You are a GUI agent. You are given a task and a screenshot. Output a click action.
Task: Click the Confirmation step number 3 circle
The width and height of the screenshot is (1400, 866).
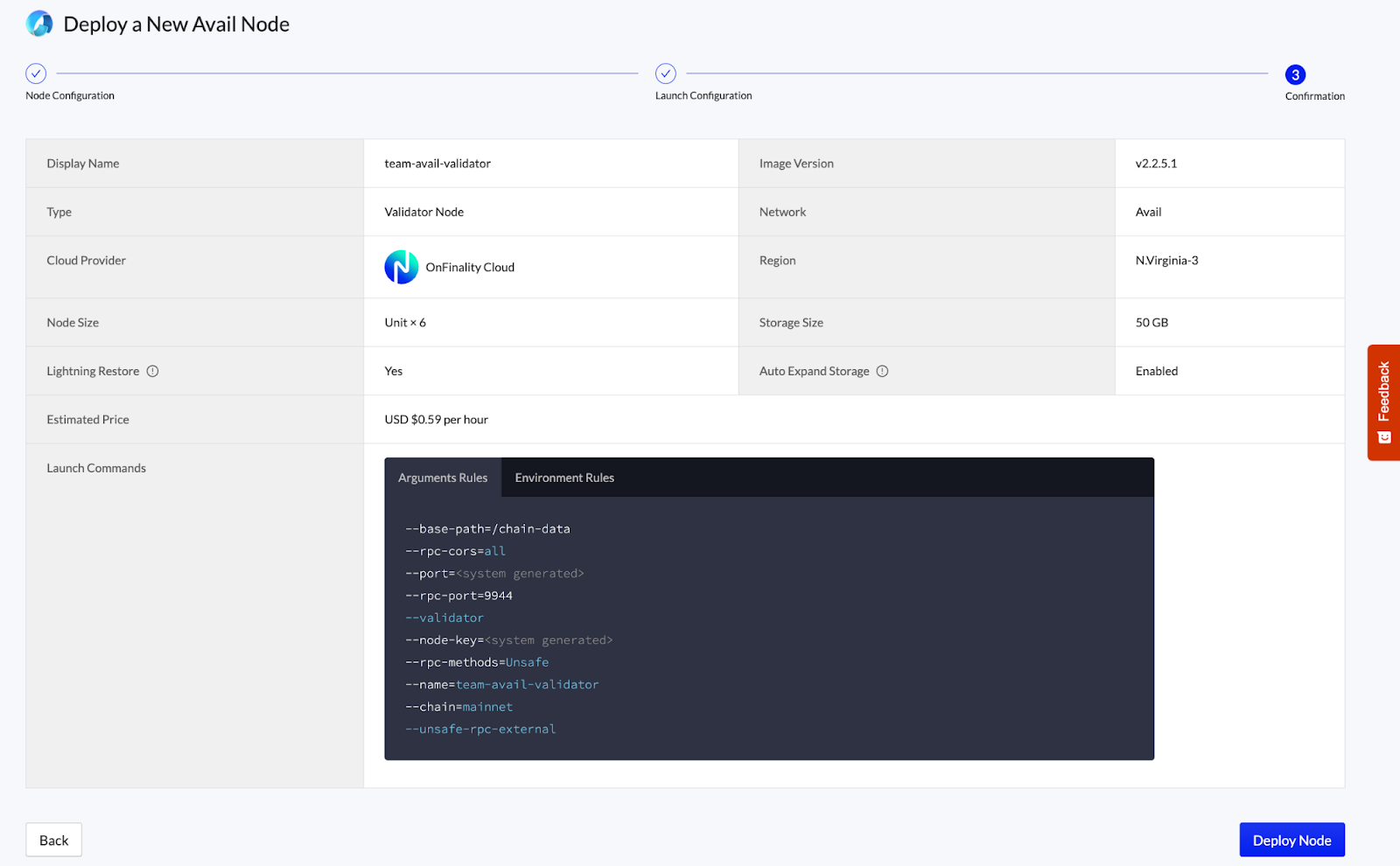pos(1295,74)
